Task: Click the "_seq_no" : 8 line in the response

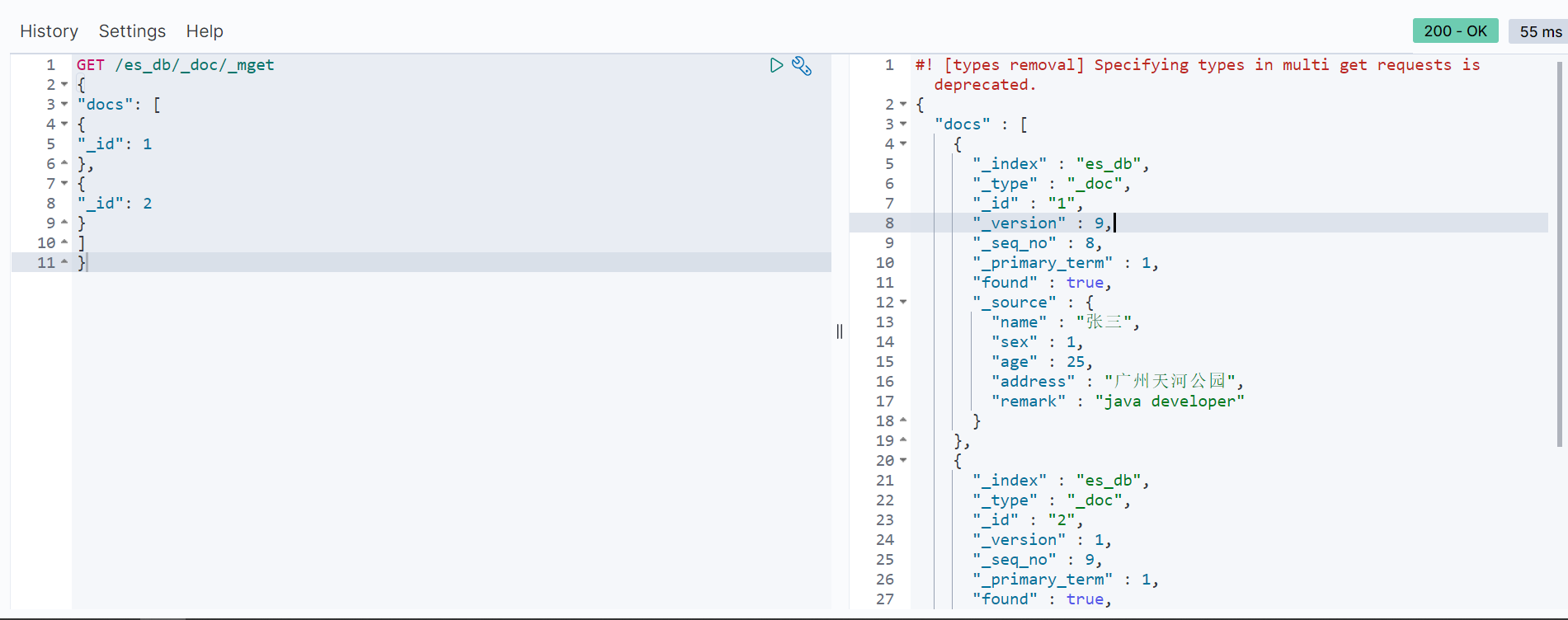Action: [1038, 243]
